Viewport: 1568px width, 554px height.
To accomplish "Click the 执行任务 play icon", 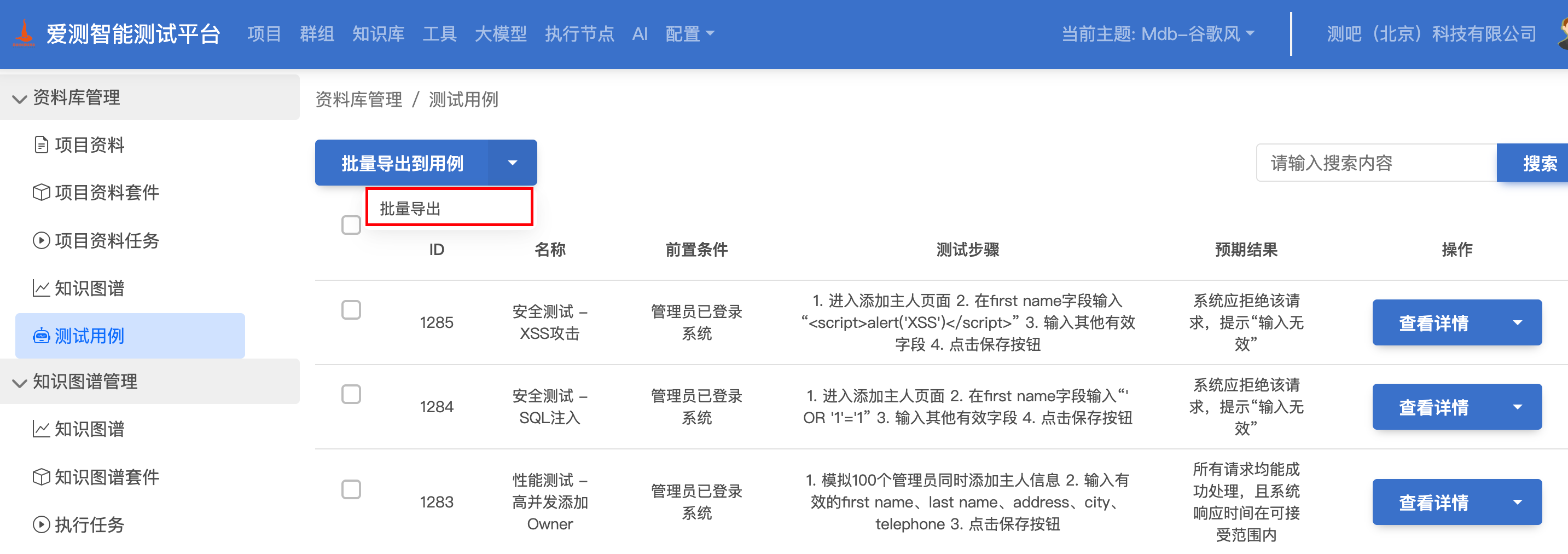I will [41, 524].
